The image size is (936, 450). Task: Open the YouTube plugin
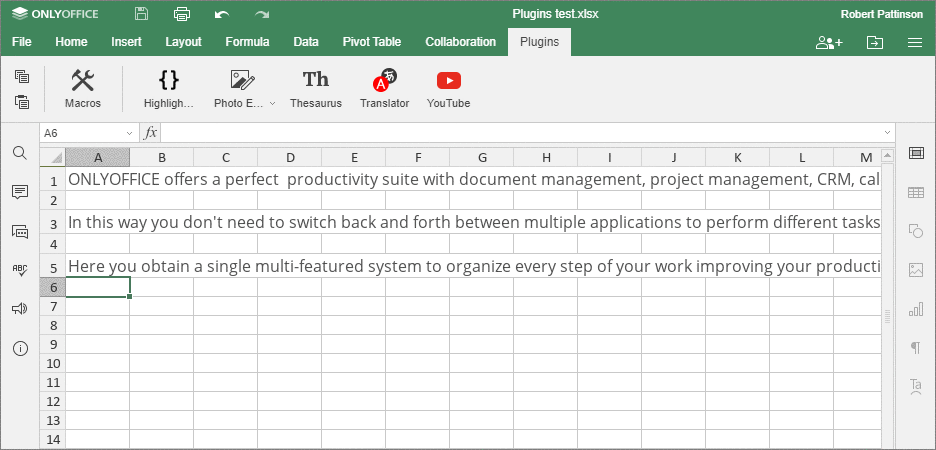pyautogui.click(x=448, y=88)
